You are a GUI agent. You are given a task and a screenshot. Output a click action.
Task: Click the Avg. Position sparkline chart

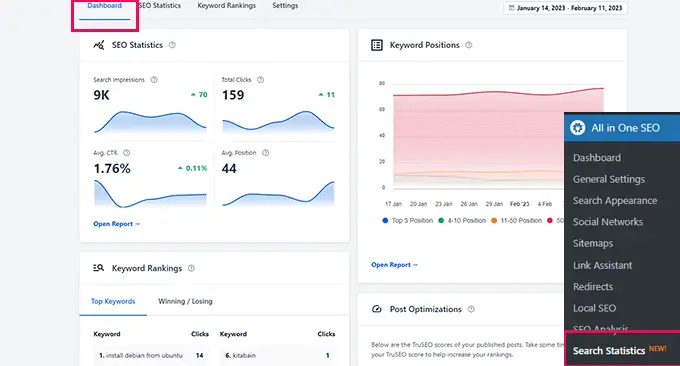click(278, 194)
